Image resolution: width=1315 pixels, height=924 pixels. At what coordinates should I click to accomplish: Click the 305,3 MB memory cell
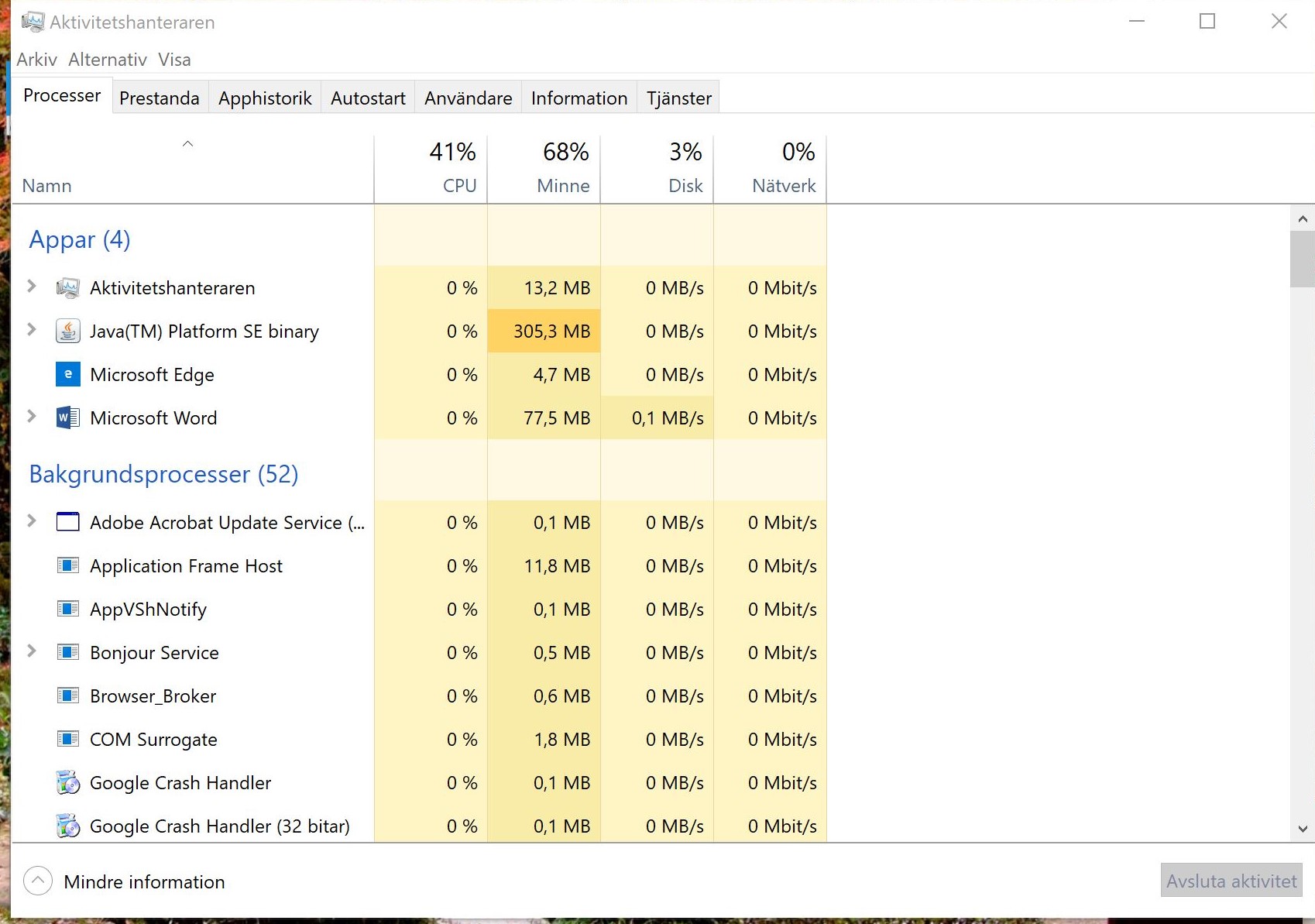544,331
